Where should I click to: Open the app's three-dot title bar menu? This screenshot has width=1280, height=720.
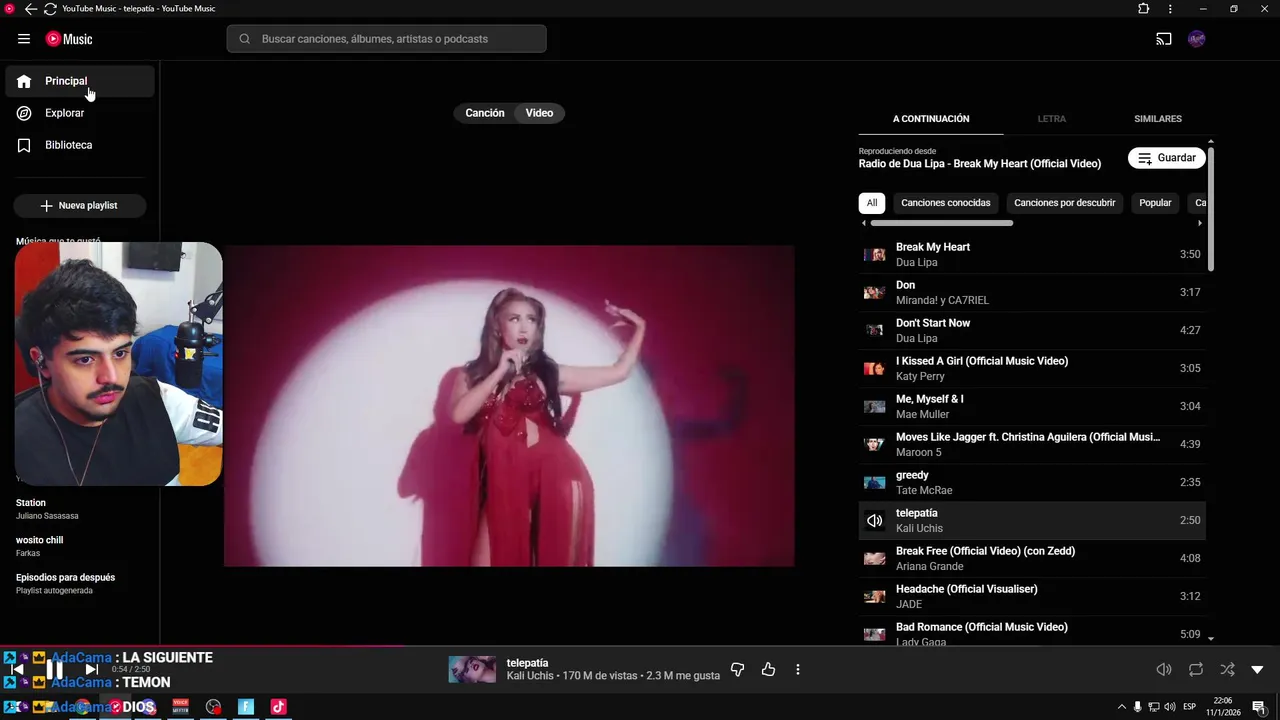tap(1170, 9)
